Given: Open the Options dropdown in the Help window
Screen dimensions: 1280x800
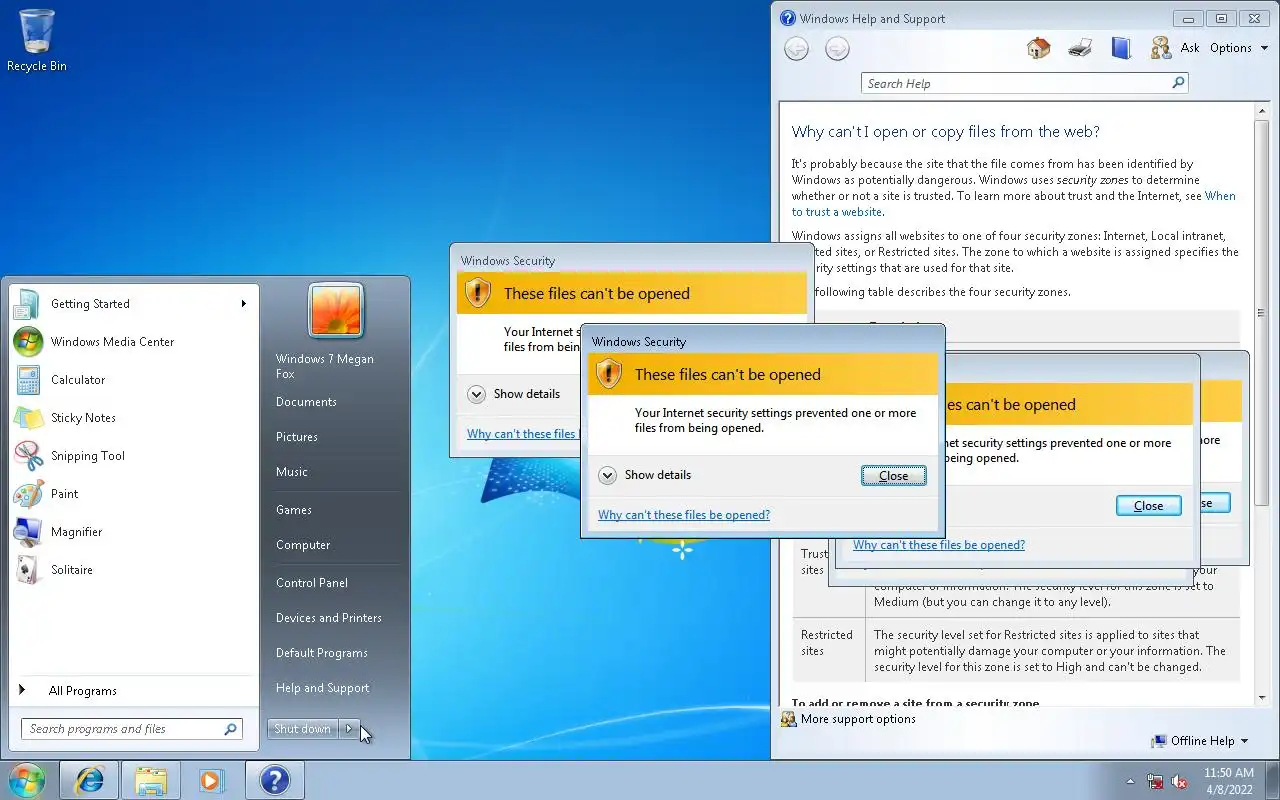Looking at the screenshot, I should tap(1238, 47).
